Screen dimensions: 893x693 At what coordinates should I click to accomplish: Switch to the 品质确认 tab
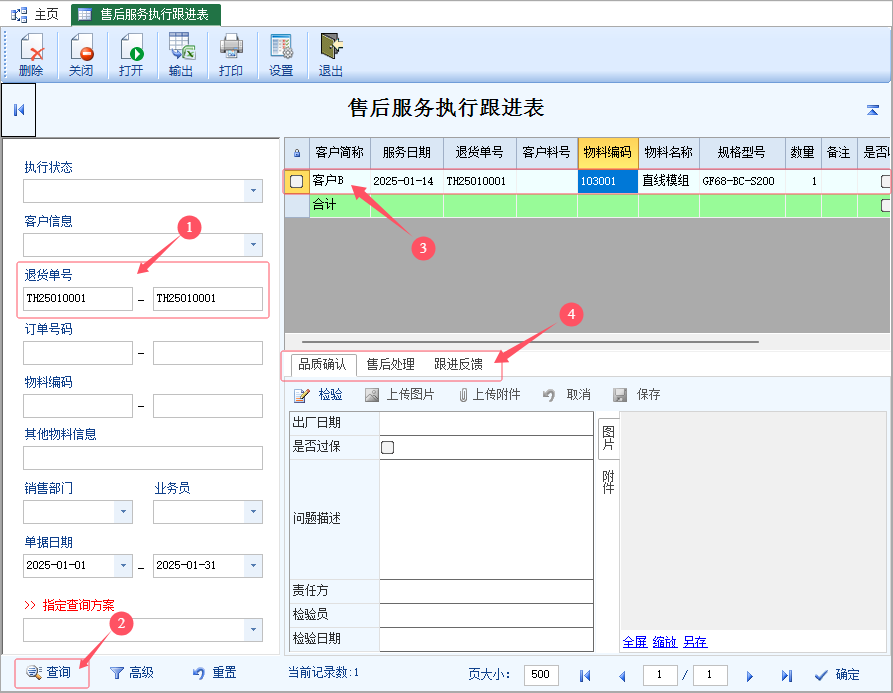point(323,364)
